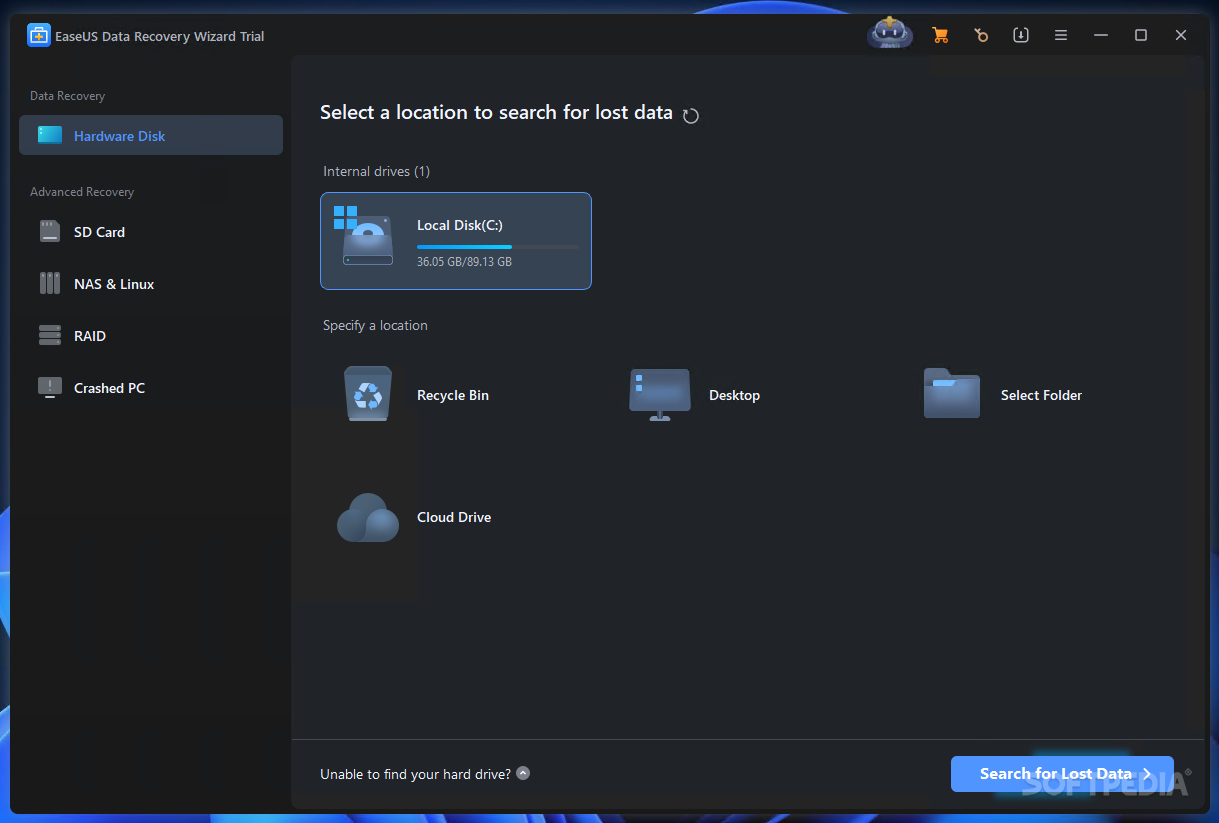Click 'Unable to find your hard drive?' text
The image size is (1219, 823).
pos(415,774)
